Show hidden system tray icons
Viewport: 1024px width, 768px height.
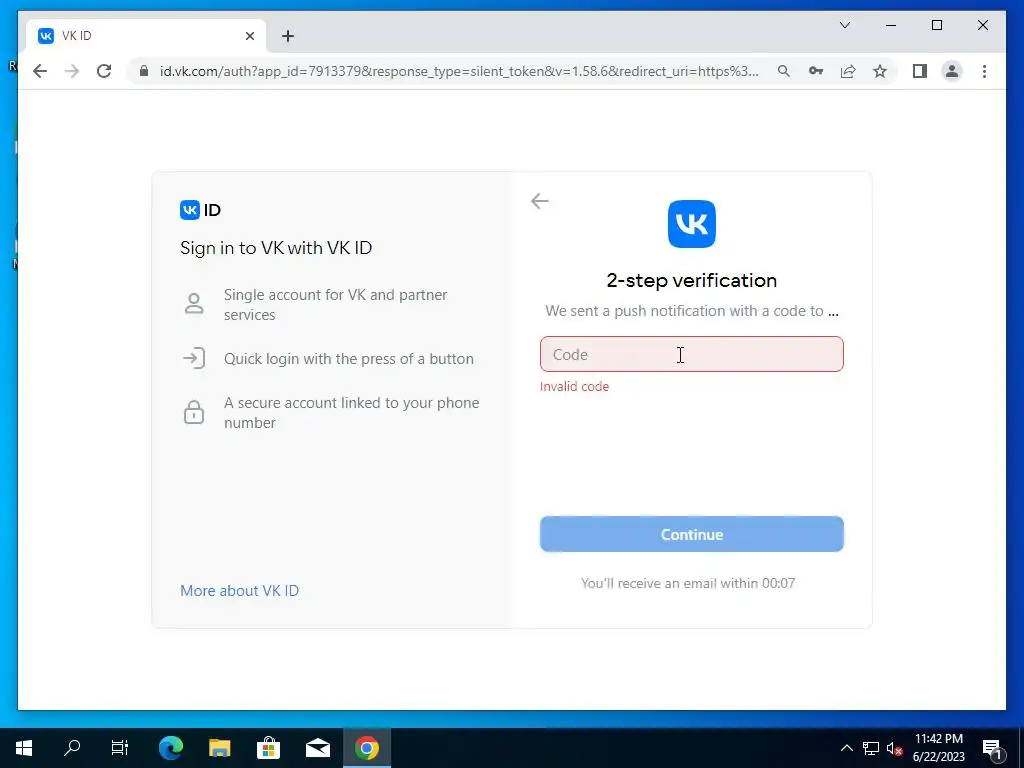coord(846,748)
